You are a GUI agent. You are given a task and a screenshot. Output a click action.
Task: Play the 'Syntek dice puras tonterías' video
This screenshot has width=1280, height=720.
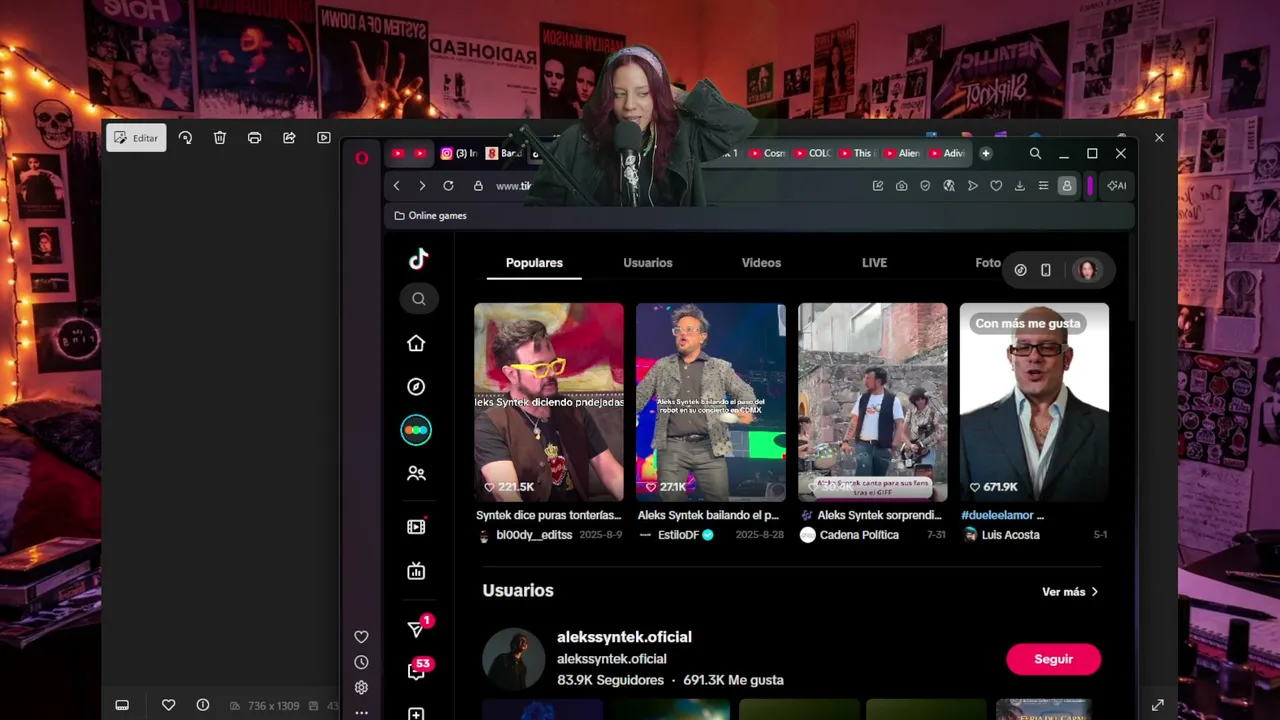[549, 402]
